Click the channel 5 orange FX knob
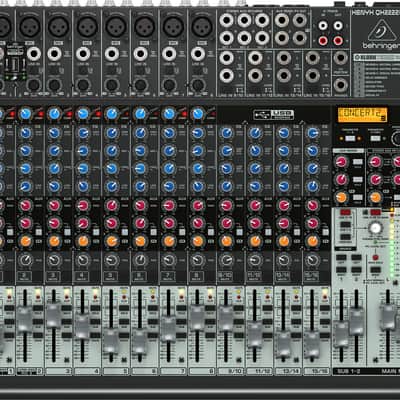 (x=111, y=241)
